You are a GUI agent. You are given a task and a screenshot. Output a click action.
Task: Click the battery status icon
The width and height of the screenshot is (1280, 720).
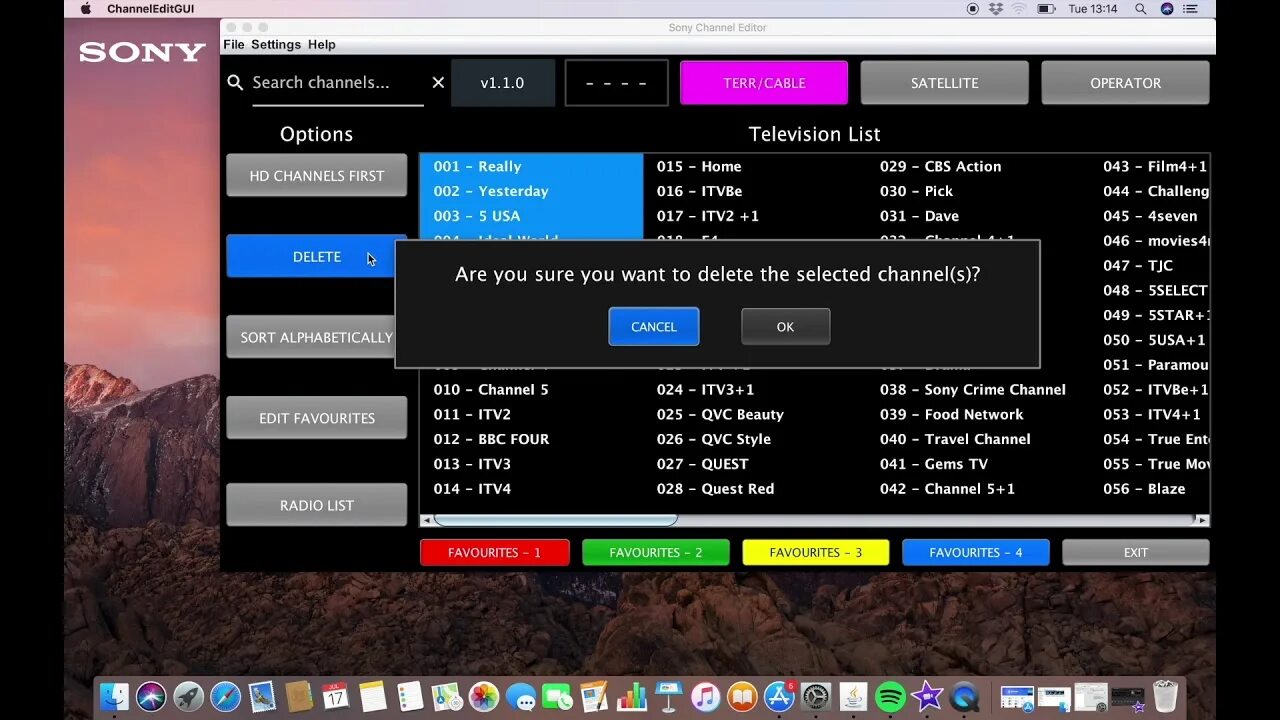[x=1046, y=9]
